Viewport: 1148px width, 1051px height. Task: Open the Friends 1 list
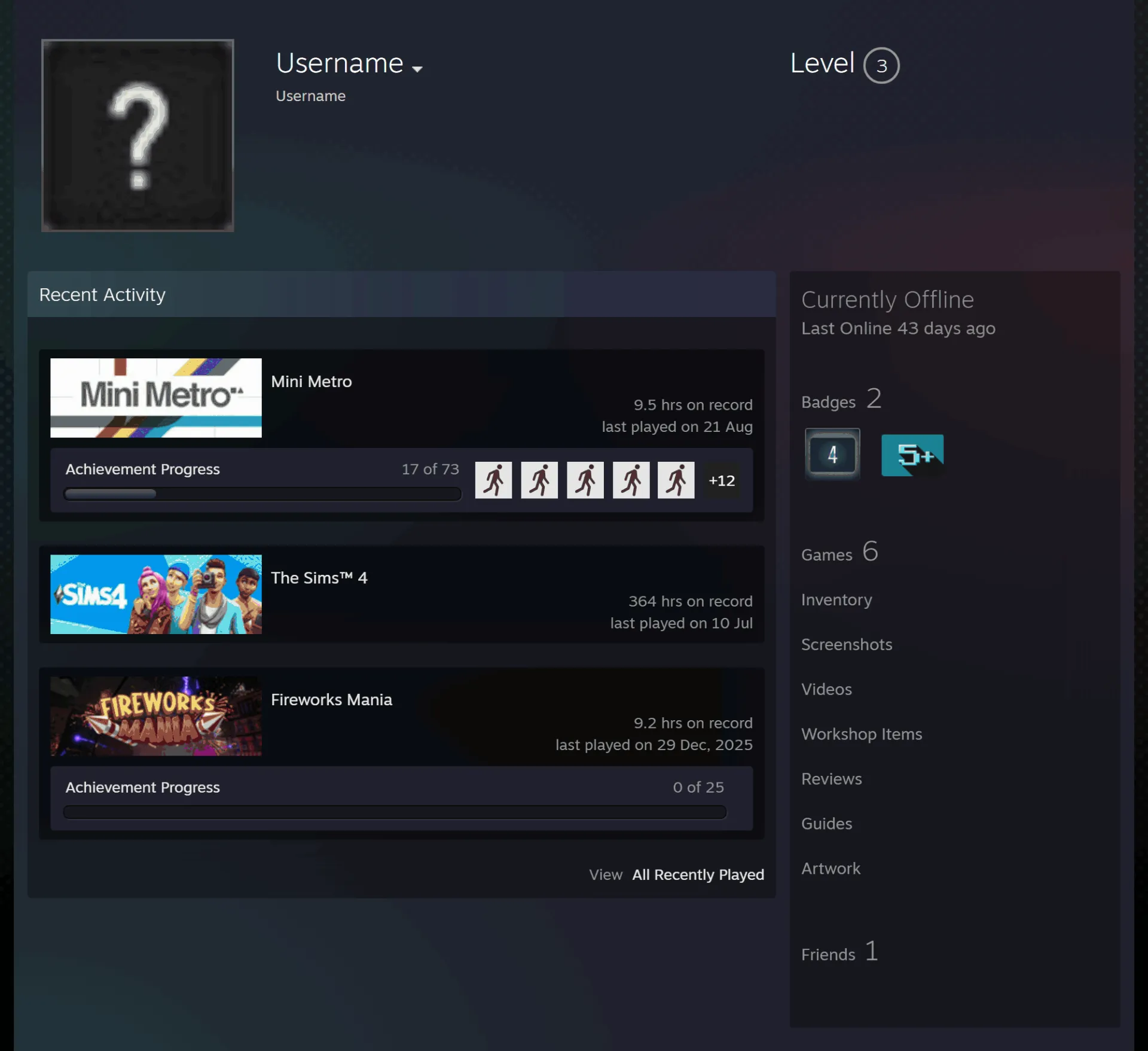840,951
